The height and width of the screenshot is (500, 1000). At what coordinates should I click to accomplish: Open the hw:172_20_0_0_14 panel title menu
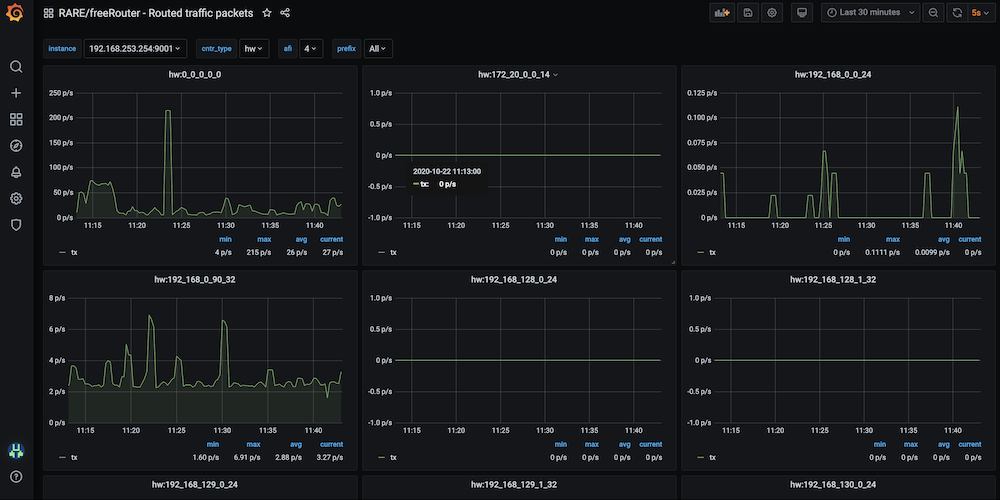[x=518, y=75]
